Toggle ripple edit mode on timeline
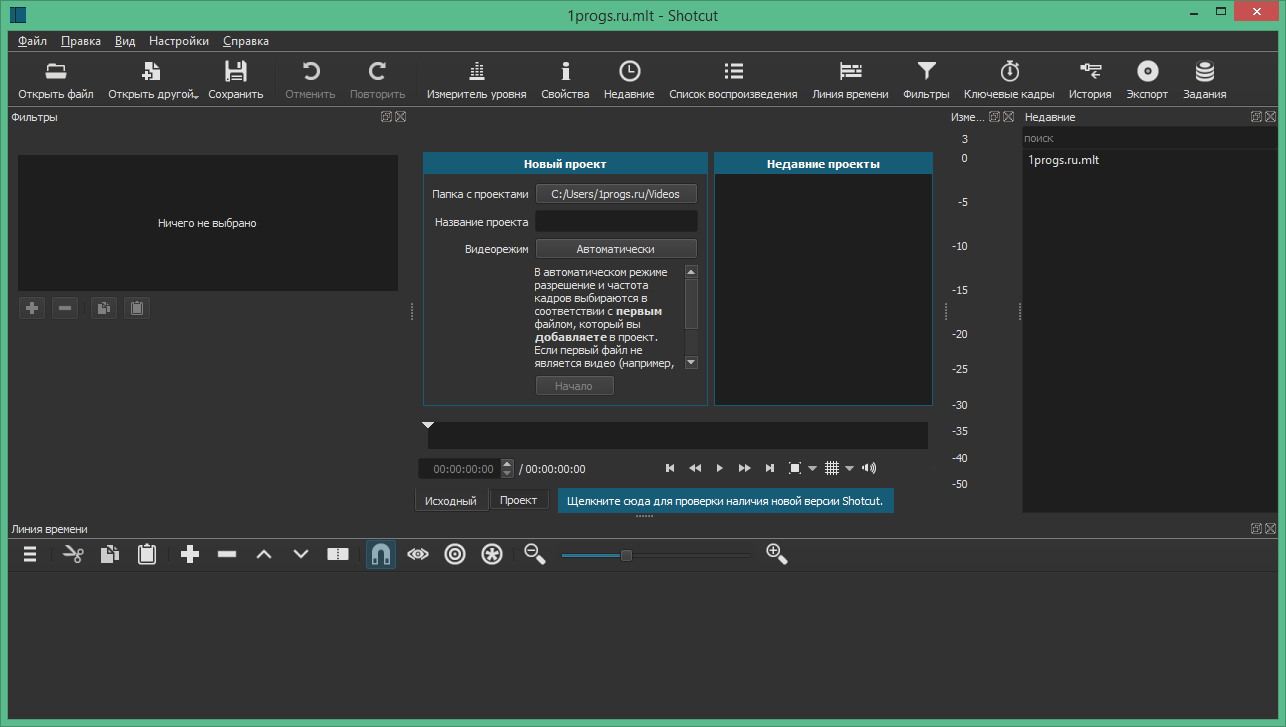The width and height of the screenshot is (1286, 727). (x=455, y=554)
